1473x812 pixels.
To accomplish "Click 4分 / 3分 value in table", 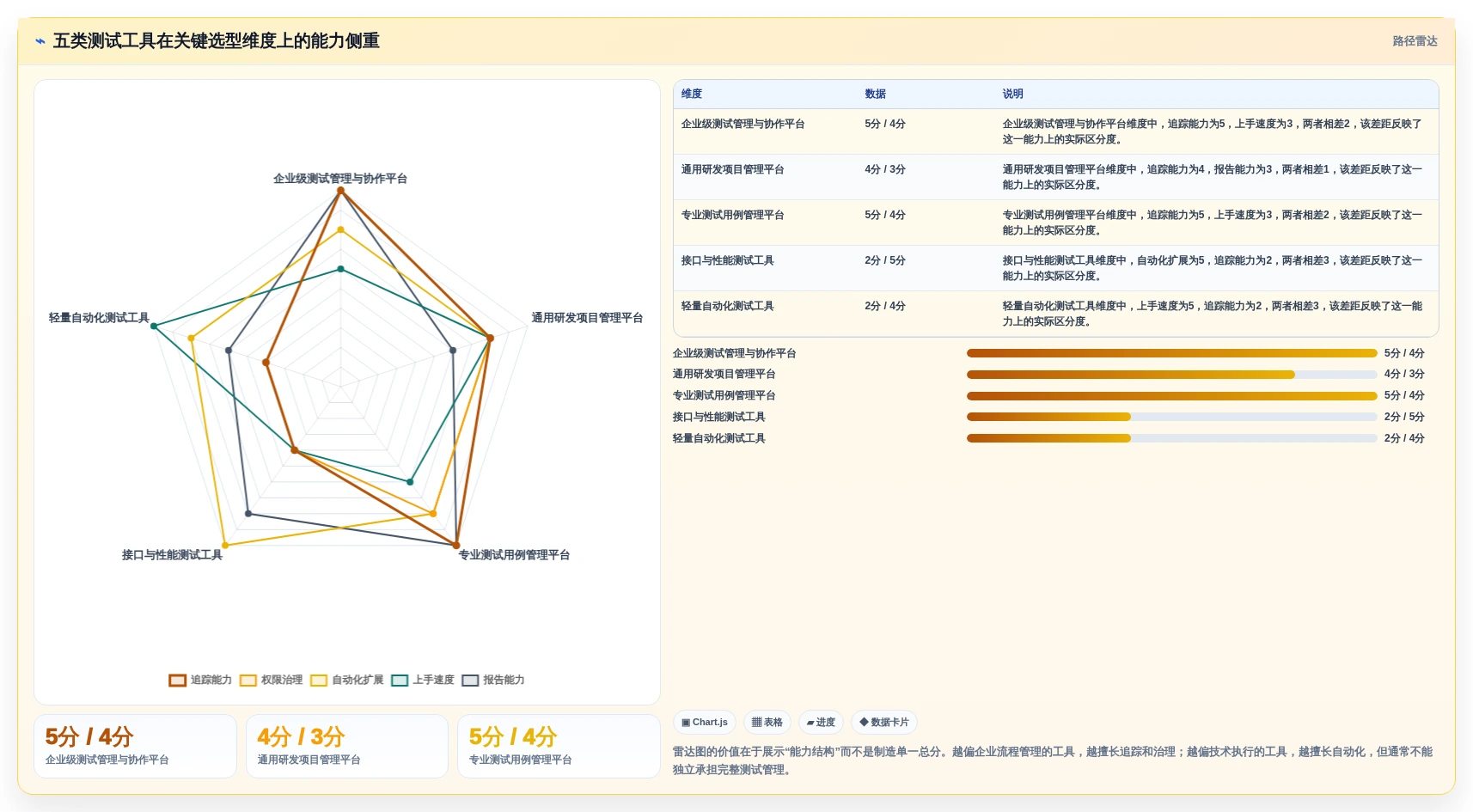I will click(x=885, y=170).
